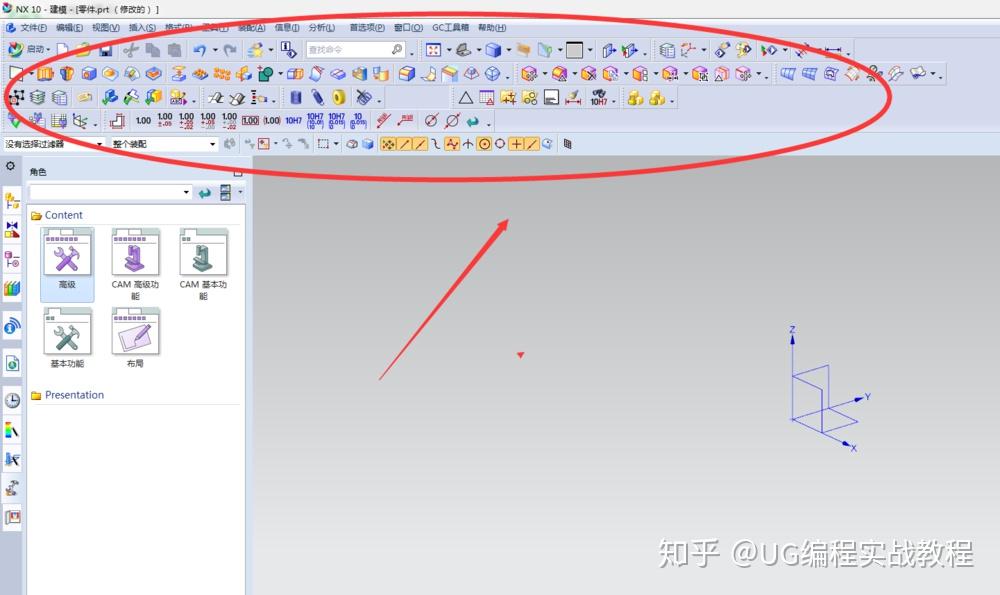Toggle the point on curve snap
Viewport: 1000px width, 595px height.
tap(531, 144)
